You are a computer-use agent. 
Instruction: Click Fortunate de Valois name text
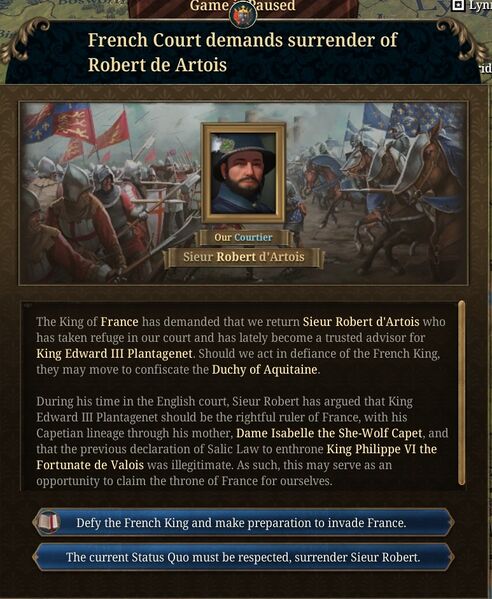click(x=90, y=465)
